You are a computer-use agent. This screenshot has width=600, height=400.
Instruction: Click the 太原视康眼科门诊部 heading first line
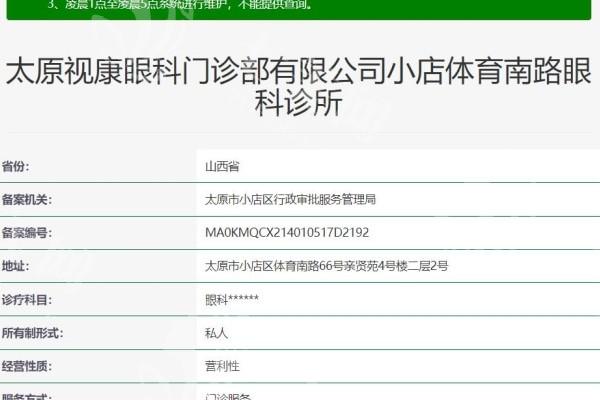[x=300, y=71]
